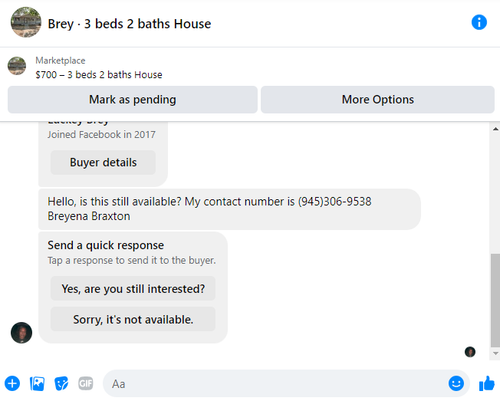The image size is (500, 404).
Task: Click Mark as pending button
Action: 133,100
